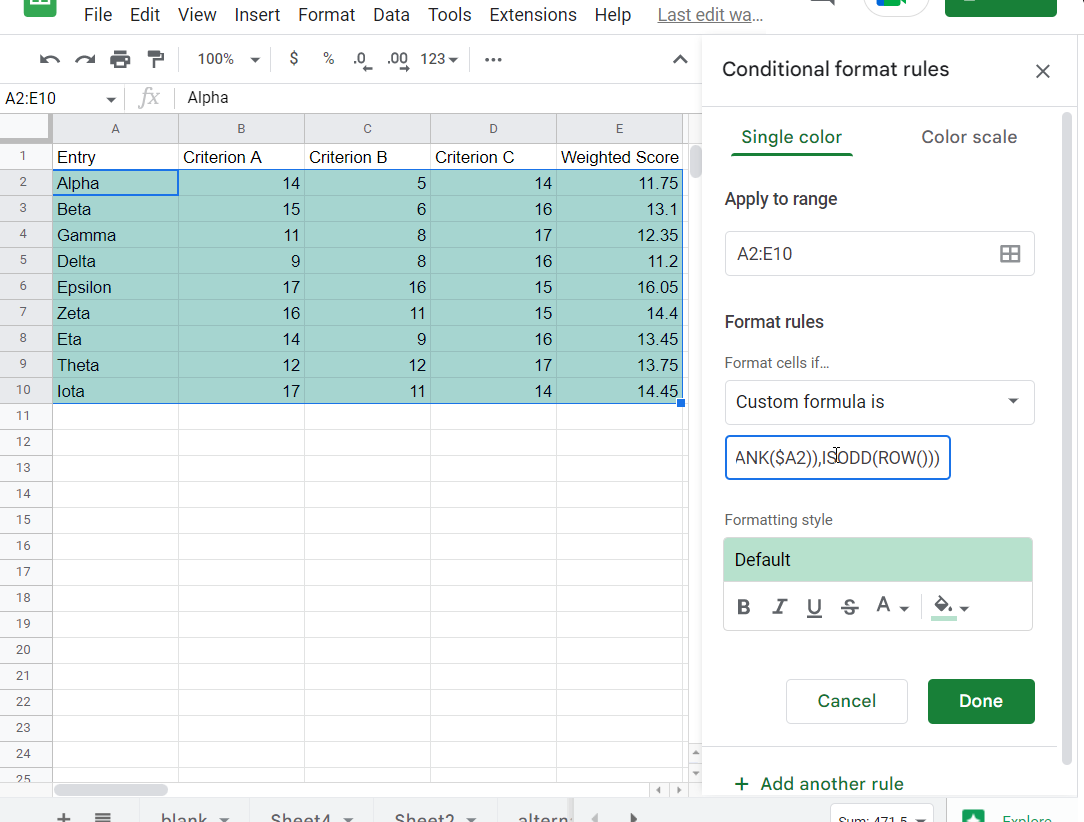
Task: Click the Cancel button
Action: [847, 701]
